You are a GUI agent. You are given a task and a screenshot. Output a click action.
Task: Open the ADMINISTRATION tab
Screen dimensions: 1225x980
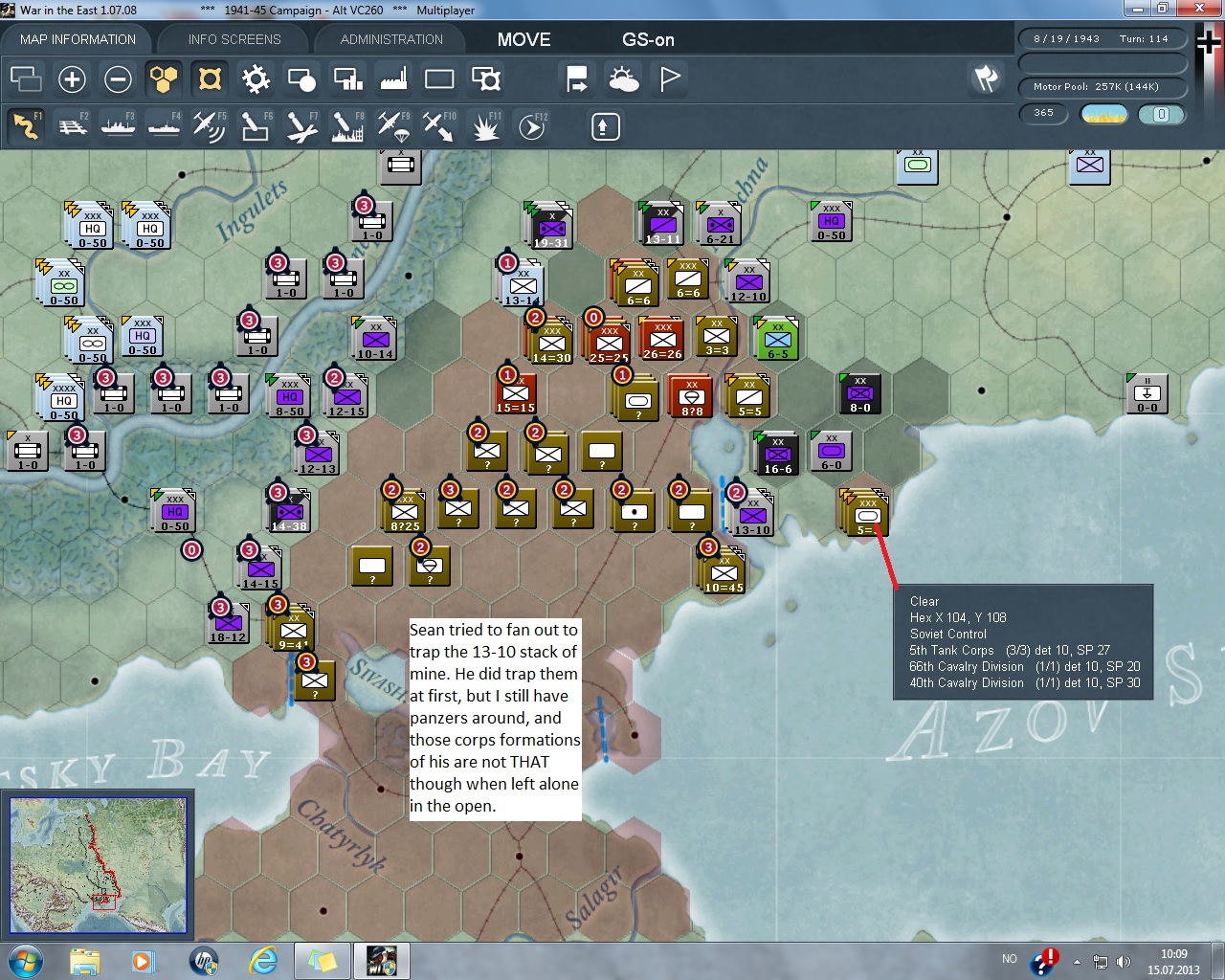pos(391,39)
